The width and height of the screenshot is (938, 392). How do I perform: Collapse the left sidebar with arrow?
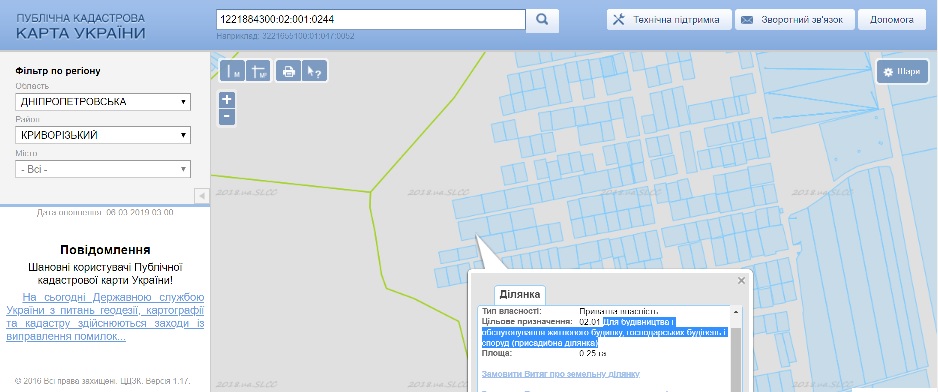(202, 196)
